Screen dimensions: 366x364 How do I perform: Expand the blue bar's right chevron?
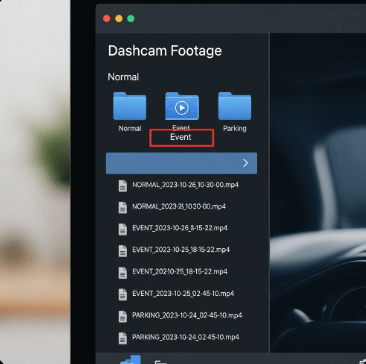[x=246, y=163]
